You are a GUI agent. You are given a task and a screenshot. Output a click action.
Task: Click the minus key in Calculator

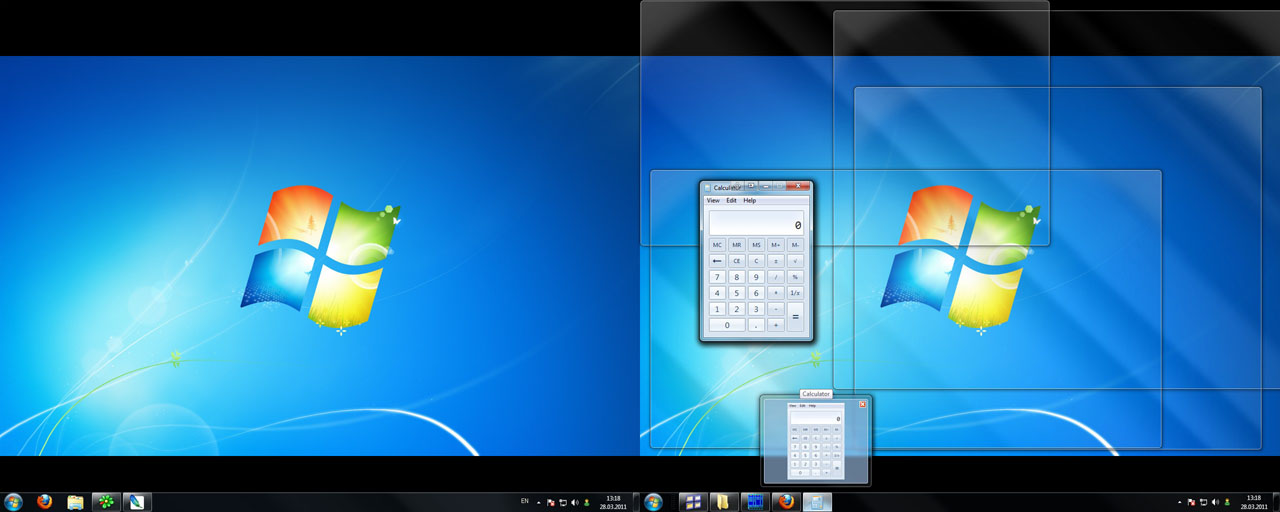(x=776, y=309)
